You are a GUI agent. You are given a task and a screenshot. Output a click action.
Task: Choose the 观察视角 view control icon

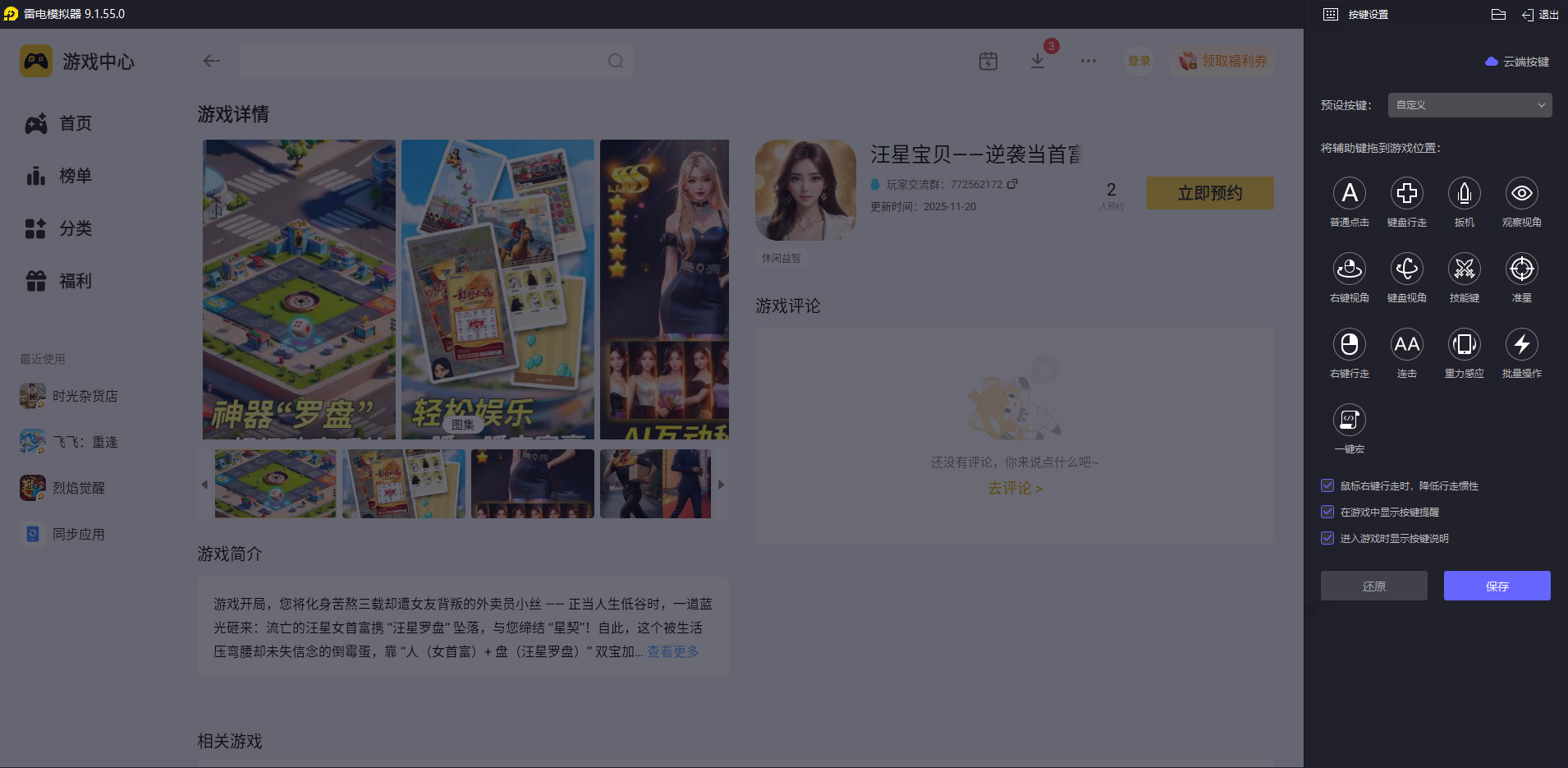pyautogui.click(x=1521, y=194)
